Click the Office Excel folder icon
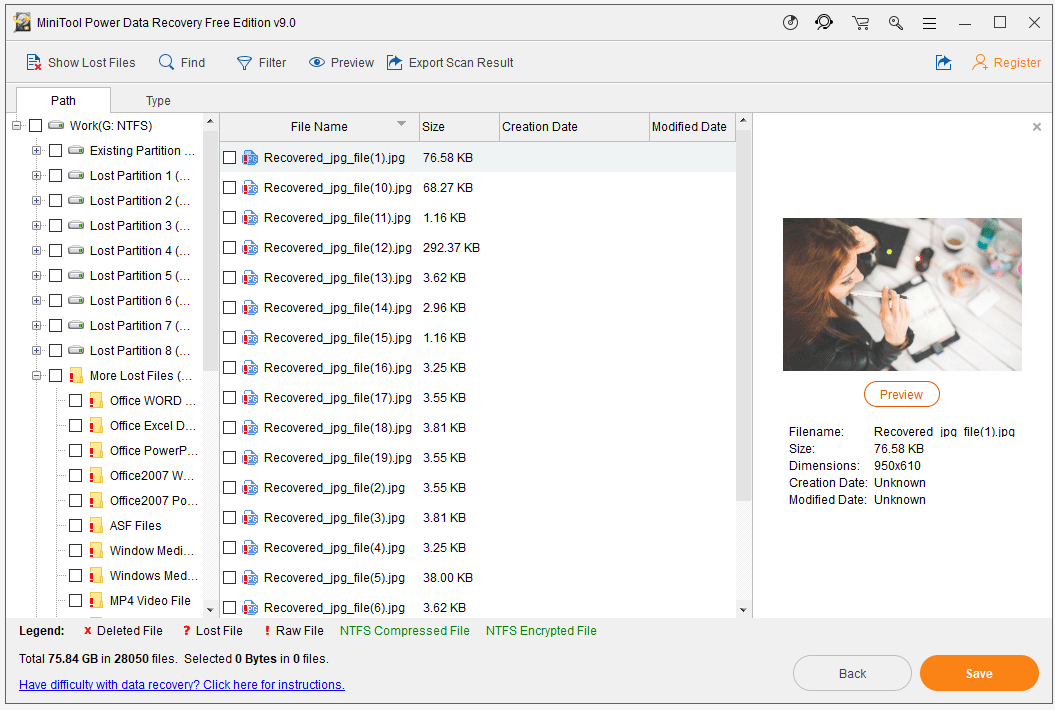This screenshot has width=1055, height=710. (x=96, y=425)
